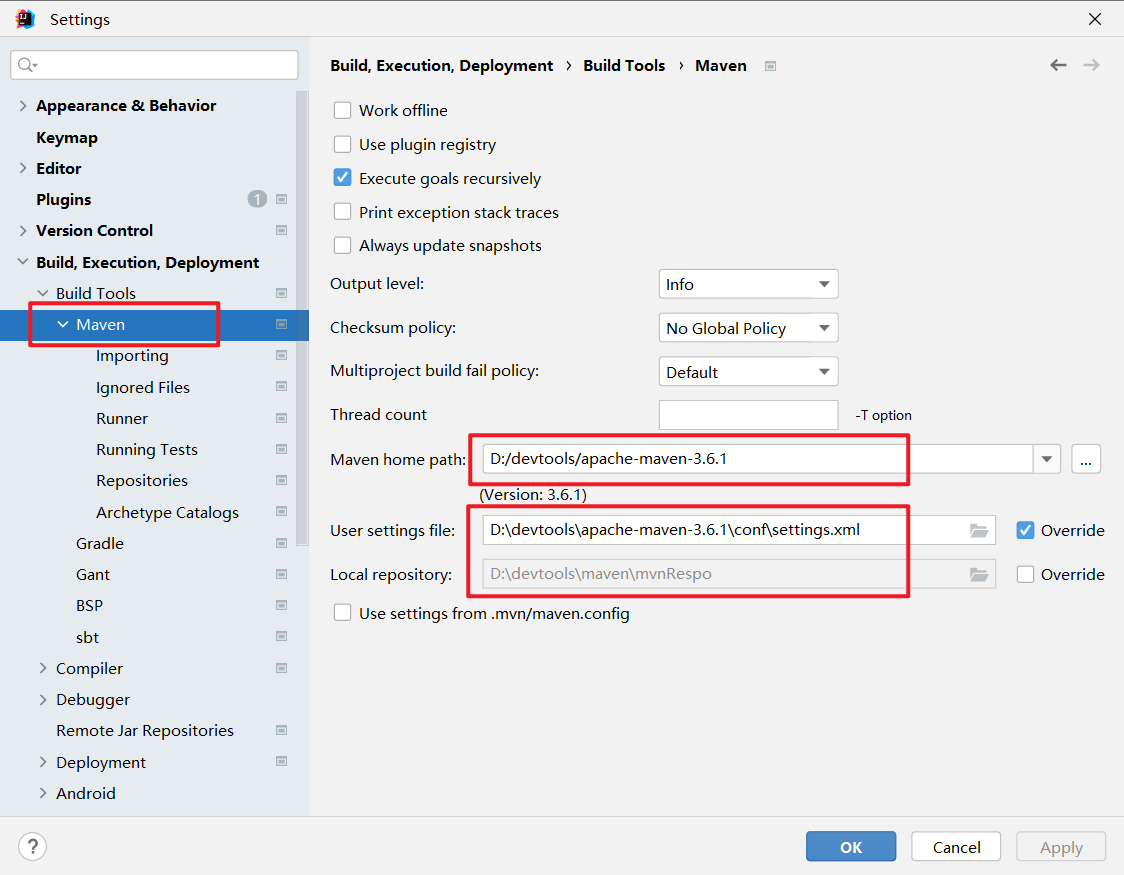The width and height of the screenshot is (1124, 875).
Task: Open the Checksum policy dropdown
Action: click(x=748, y=328)
